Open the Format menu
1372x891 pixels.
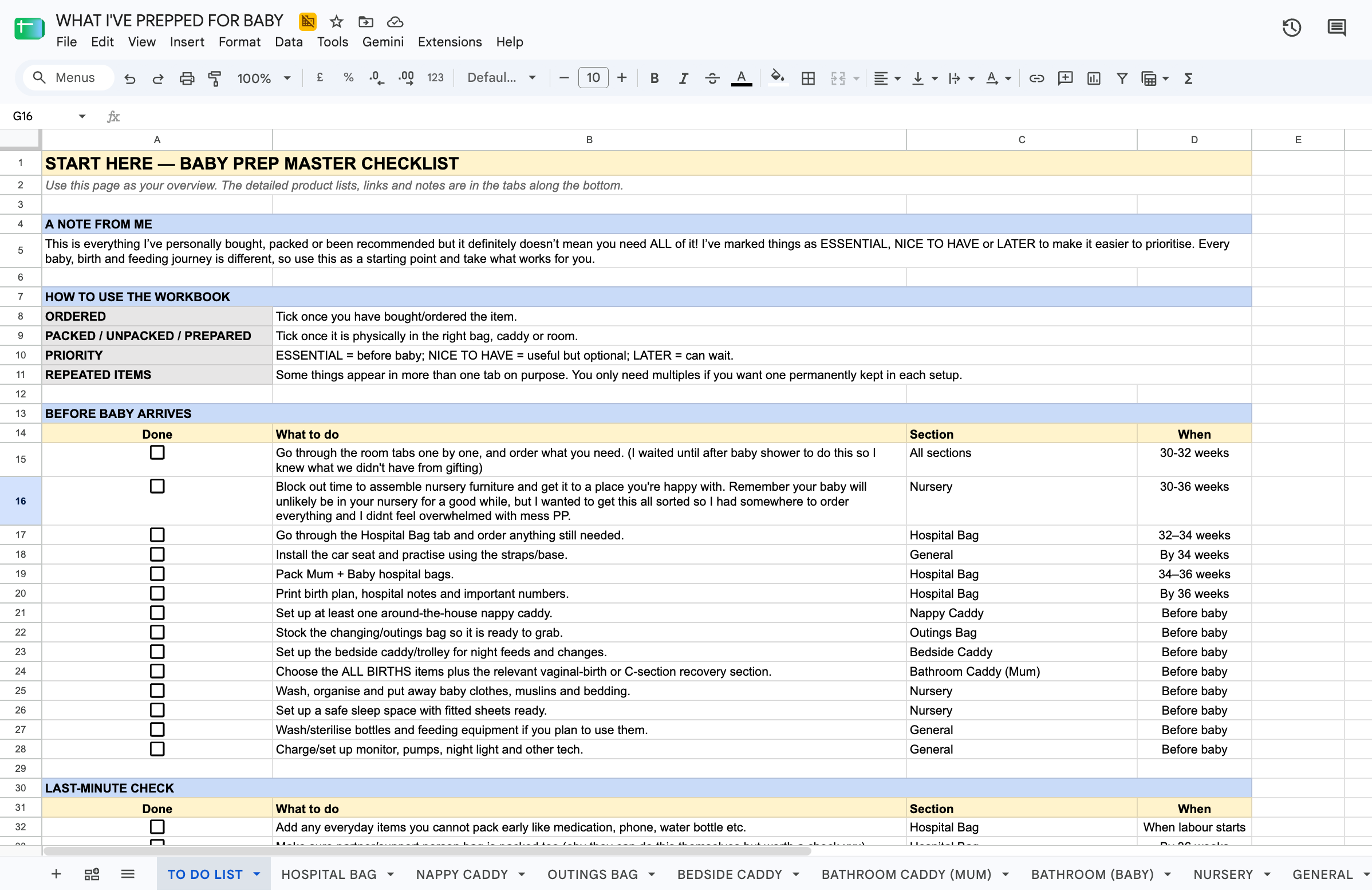point(239,42)
